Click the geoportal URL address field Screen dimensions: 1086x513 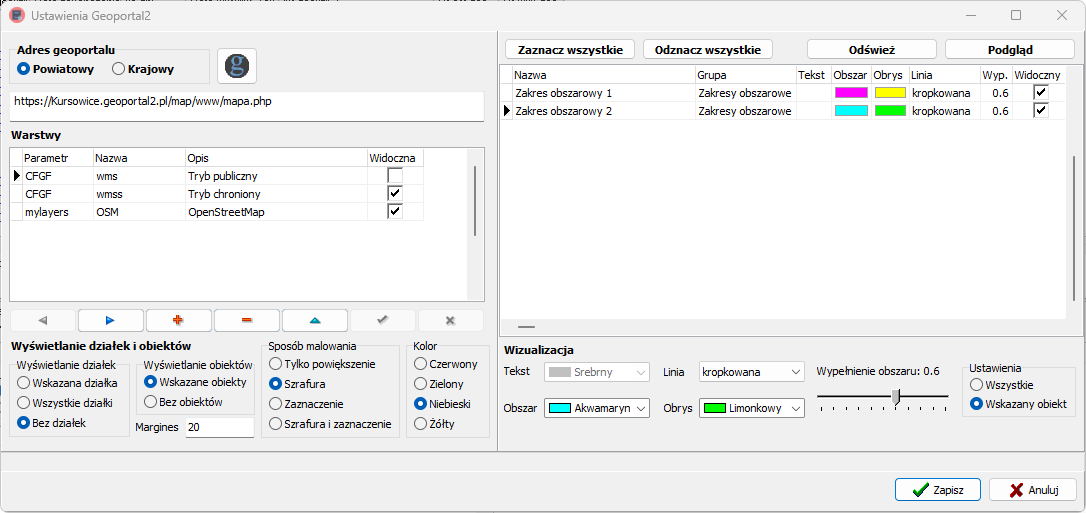coord(247,107)
